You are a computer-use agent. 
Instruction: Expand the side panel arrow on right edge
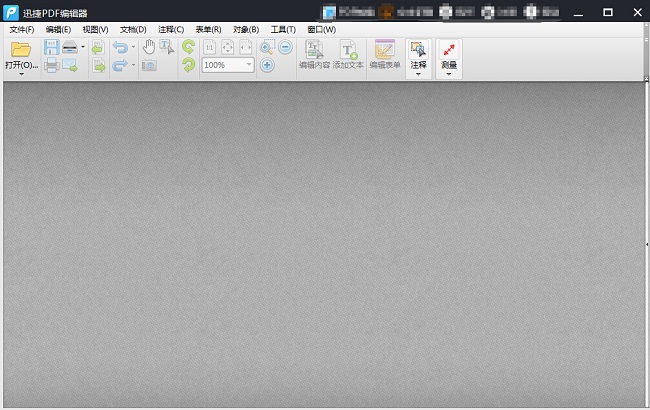[647, 245]
